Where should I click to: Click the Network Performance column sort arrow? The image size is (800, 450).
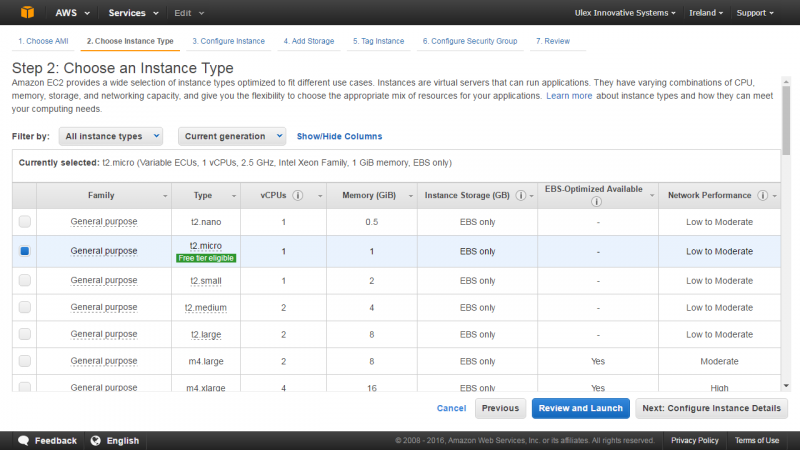[774, 196]
